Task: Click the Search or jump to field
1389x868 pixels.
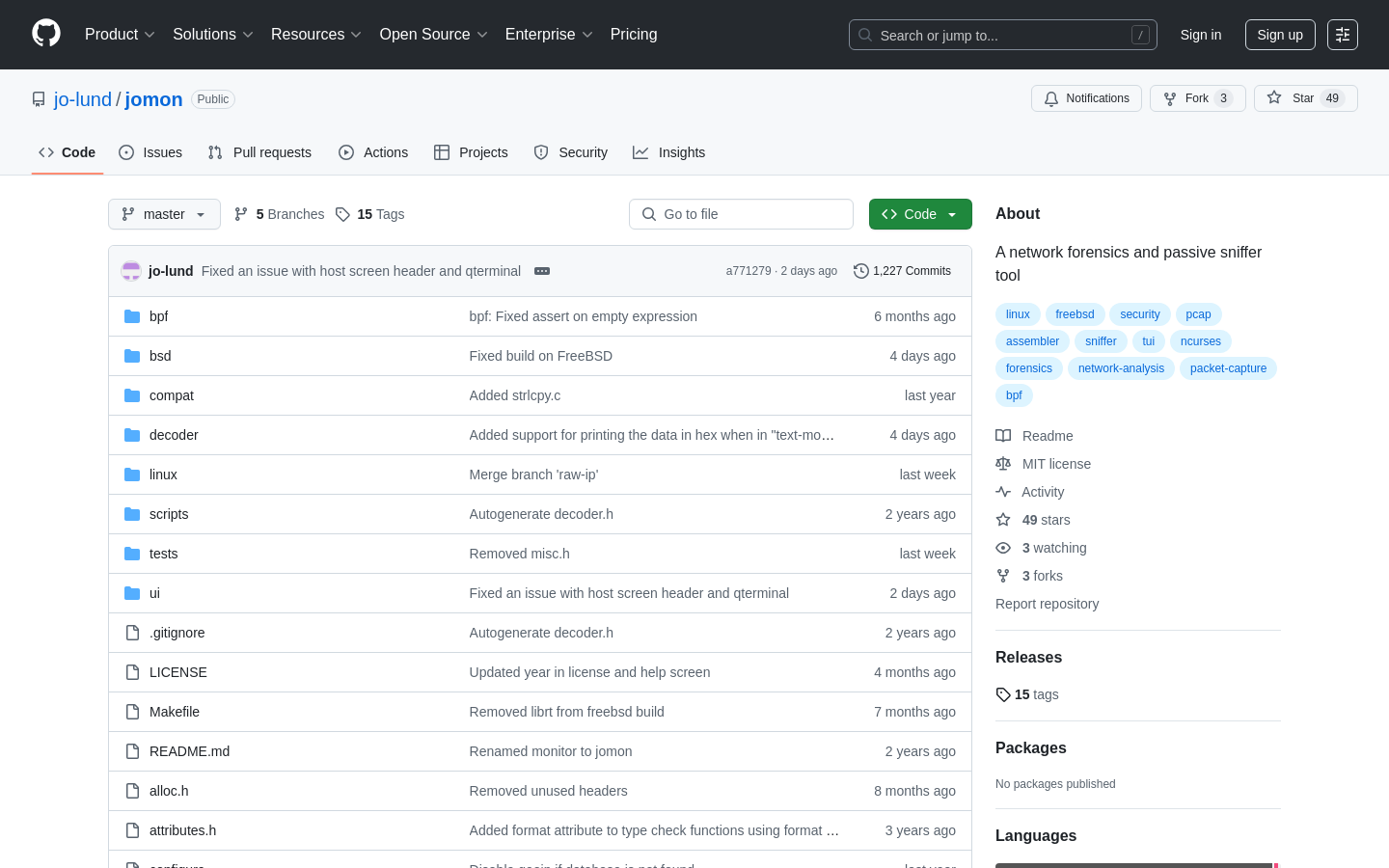Action: 1003,35
